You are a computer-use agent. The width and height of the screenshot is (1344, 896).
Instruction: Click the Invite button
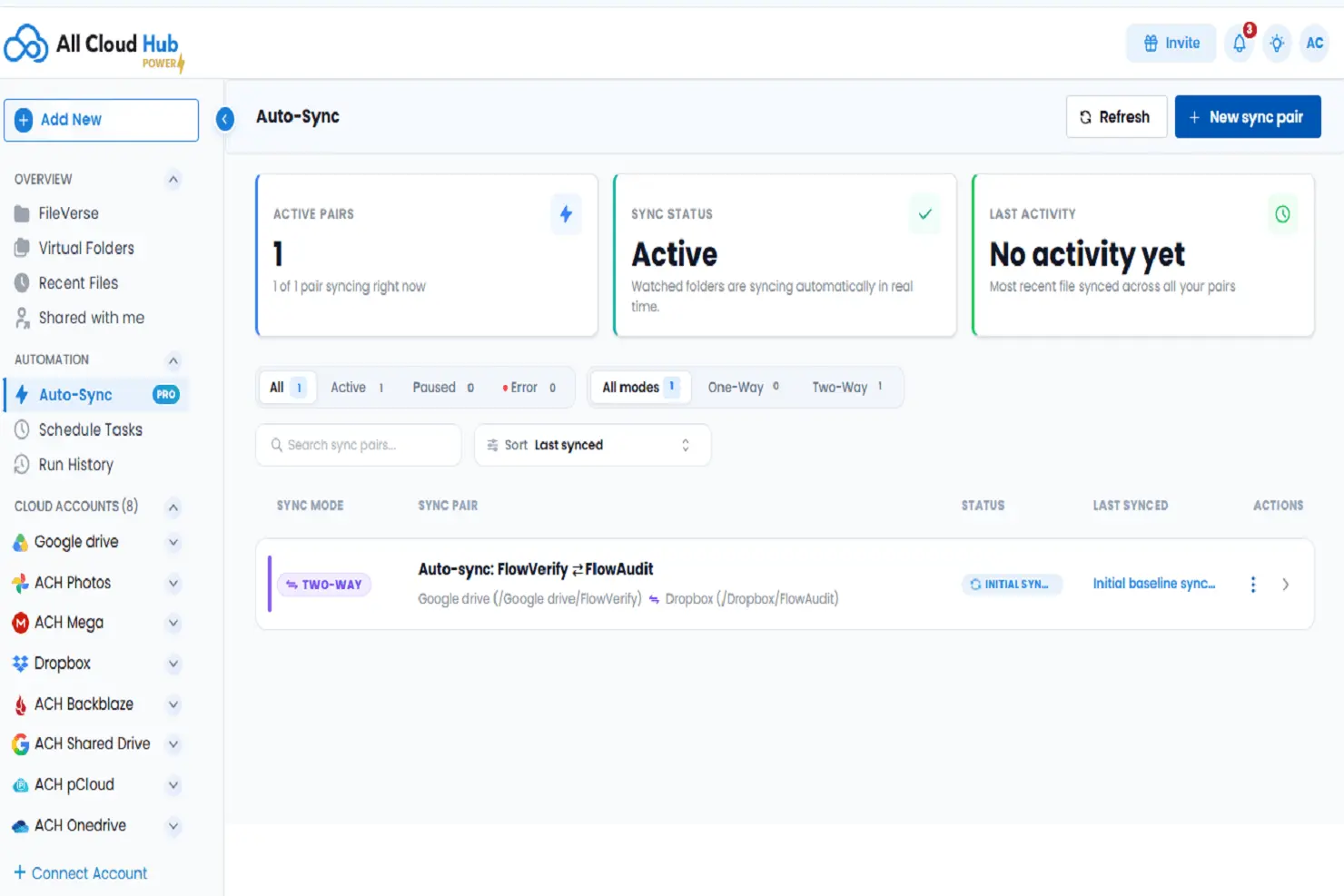[1171, 44]
